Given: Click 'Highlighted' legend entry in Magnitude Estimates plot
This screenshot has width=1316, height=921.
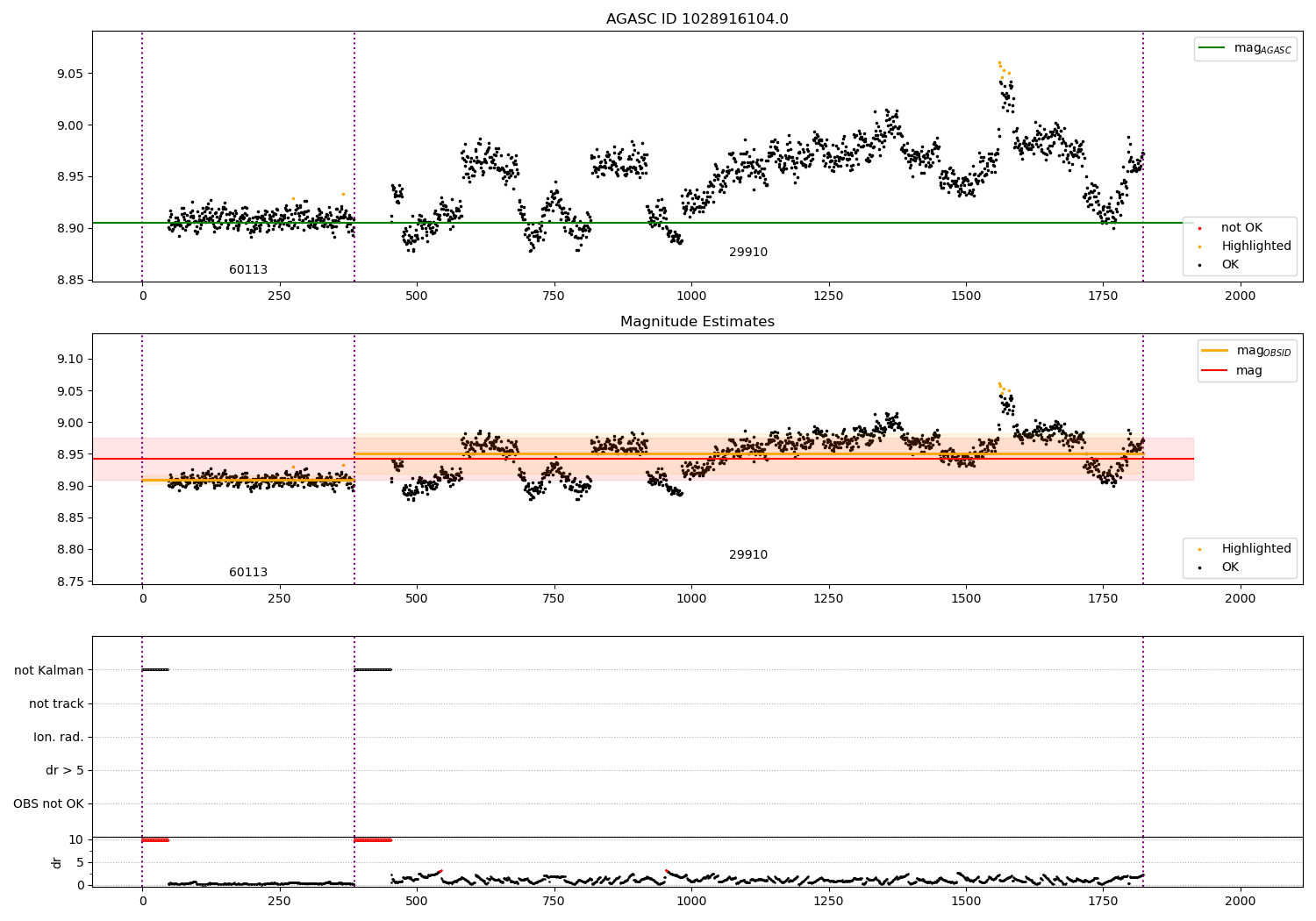Looking at the screenshot, I should (1256, 548).
